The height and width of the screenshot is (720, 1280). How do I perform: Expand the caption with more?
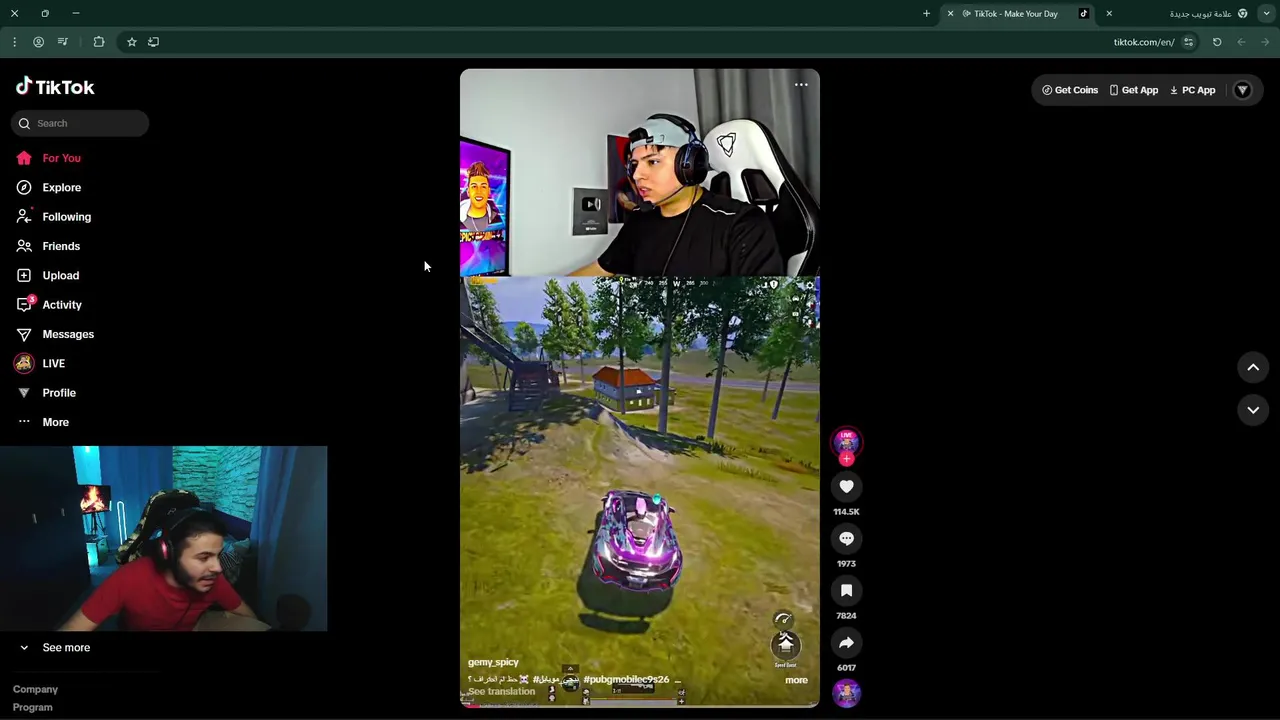point(796,680)
